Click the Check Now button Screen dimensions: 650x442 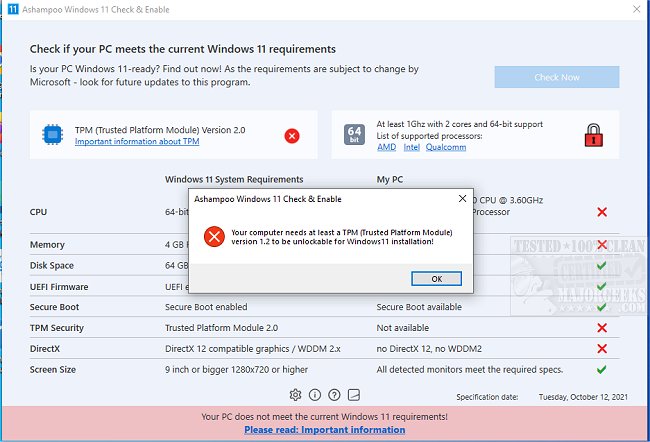pyautogui.click(x=556, y=77)
